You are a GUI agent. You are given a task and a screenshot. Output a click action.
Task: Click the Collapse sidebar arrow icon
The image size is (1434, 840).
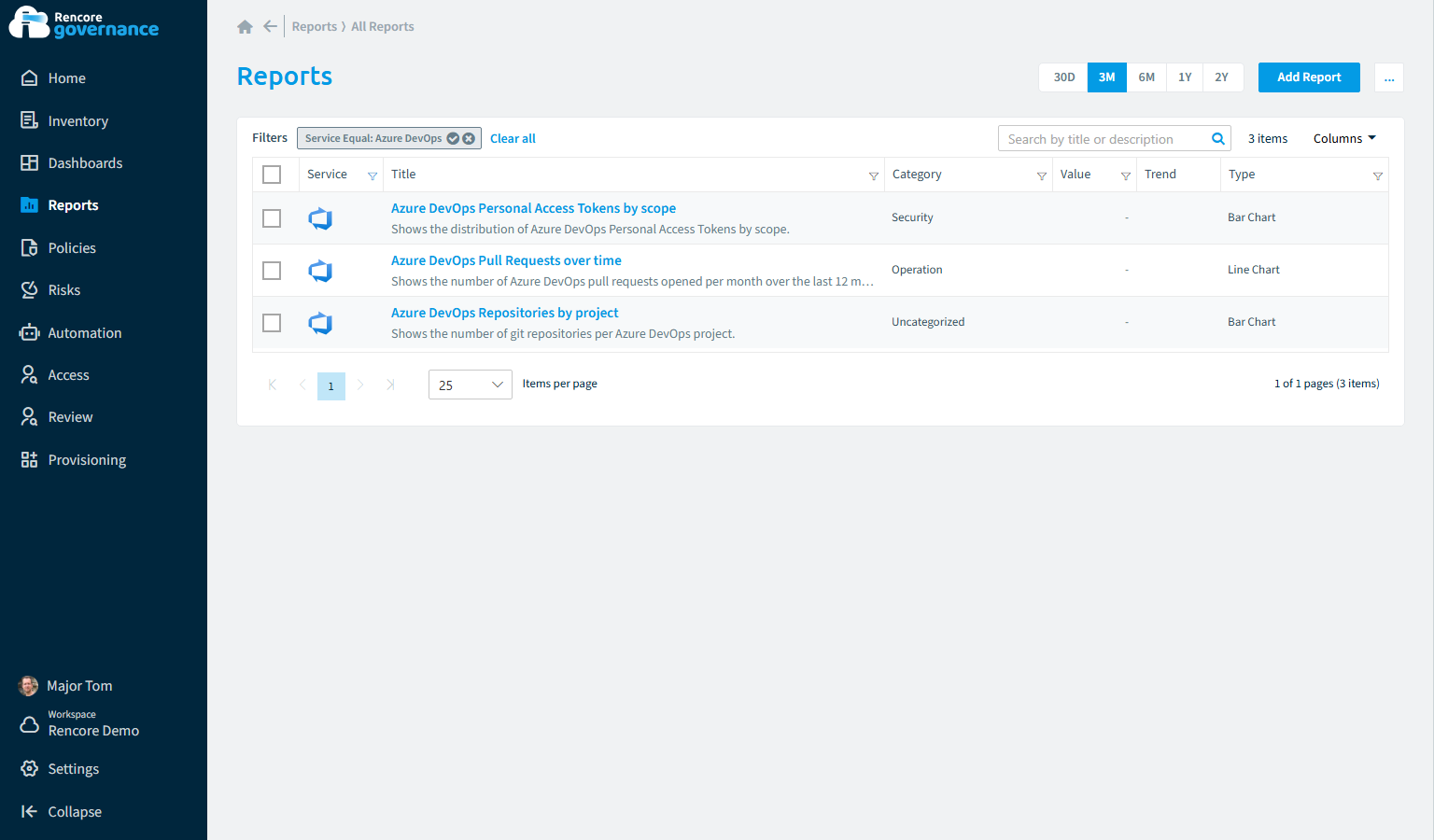tap(30, 811)
